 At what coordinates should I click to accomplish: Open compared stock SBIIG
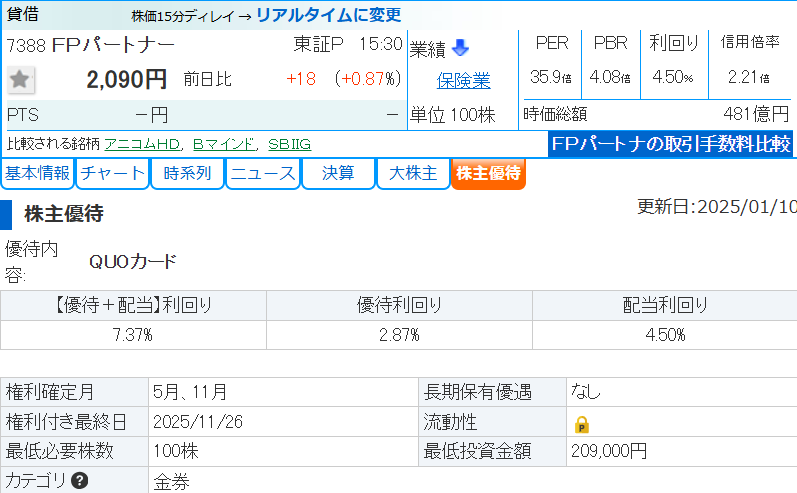[x=289, y=144]
